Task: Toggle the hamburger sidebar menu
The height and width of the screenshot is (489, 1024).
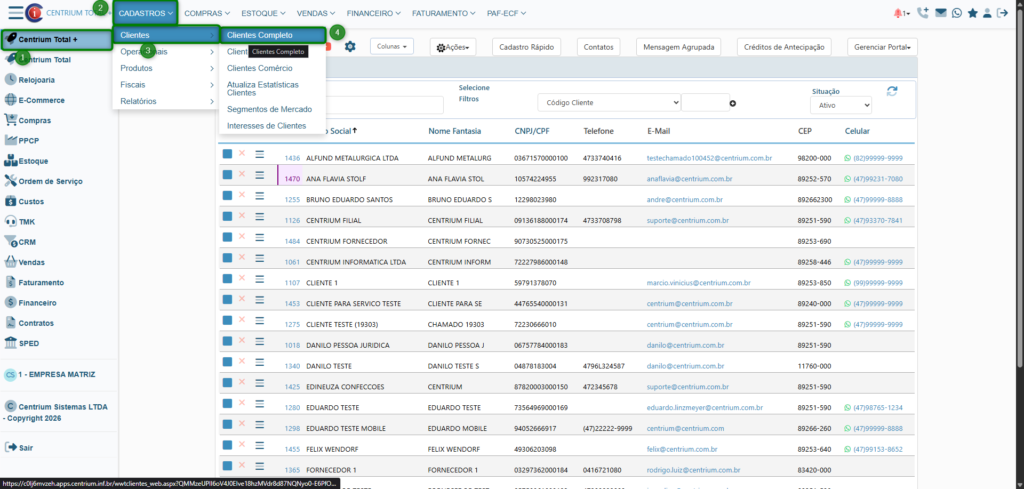Action: pos(16,13)
